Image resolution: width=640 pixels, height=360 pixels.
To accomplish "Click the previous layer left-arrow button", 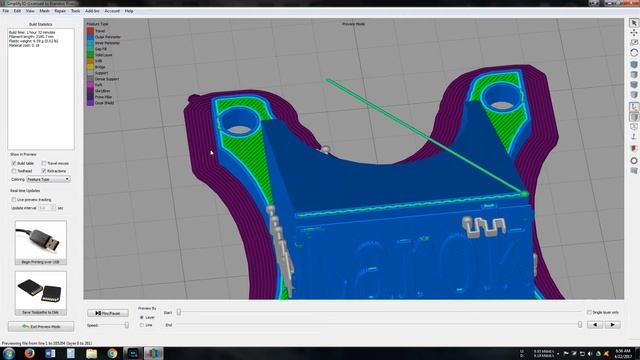I will tap(595, 325).
